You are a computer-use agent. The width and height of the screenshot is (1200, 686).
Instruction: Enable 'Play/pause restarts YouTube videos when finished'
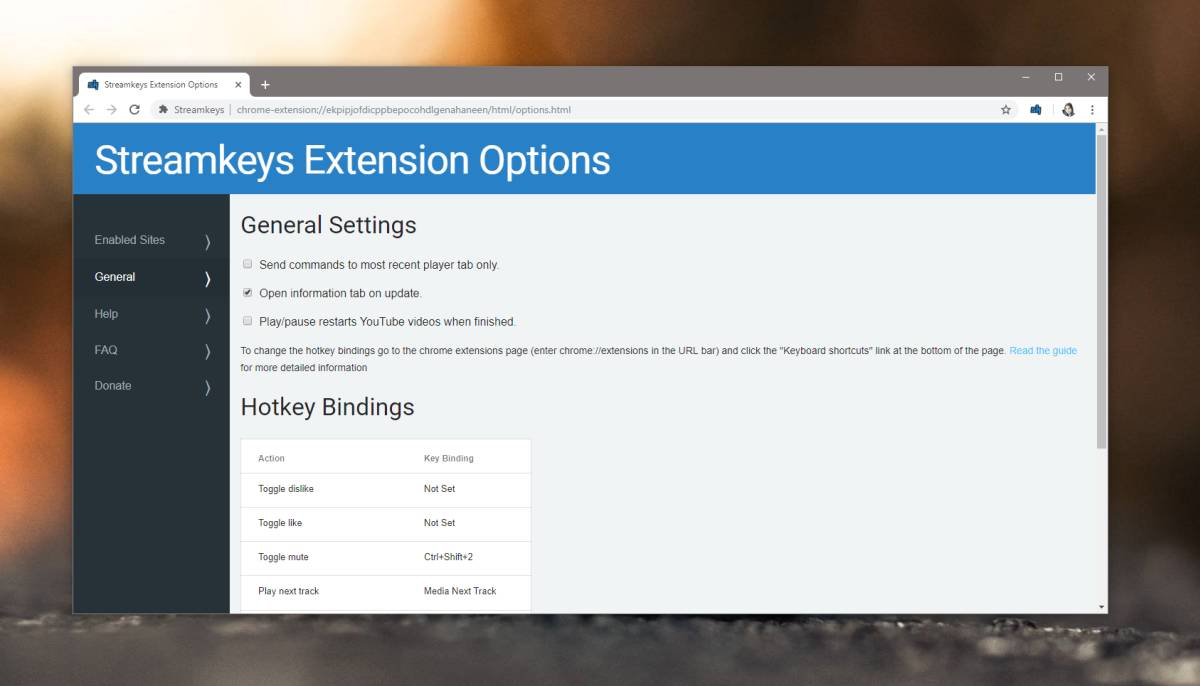coord(247,321)
